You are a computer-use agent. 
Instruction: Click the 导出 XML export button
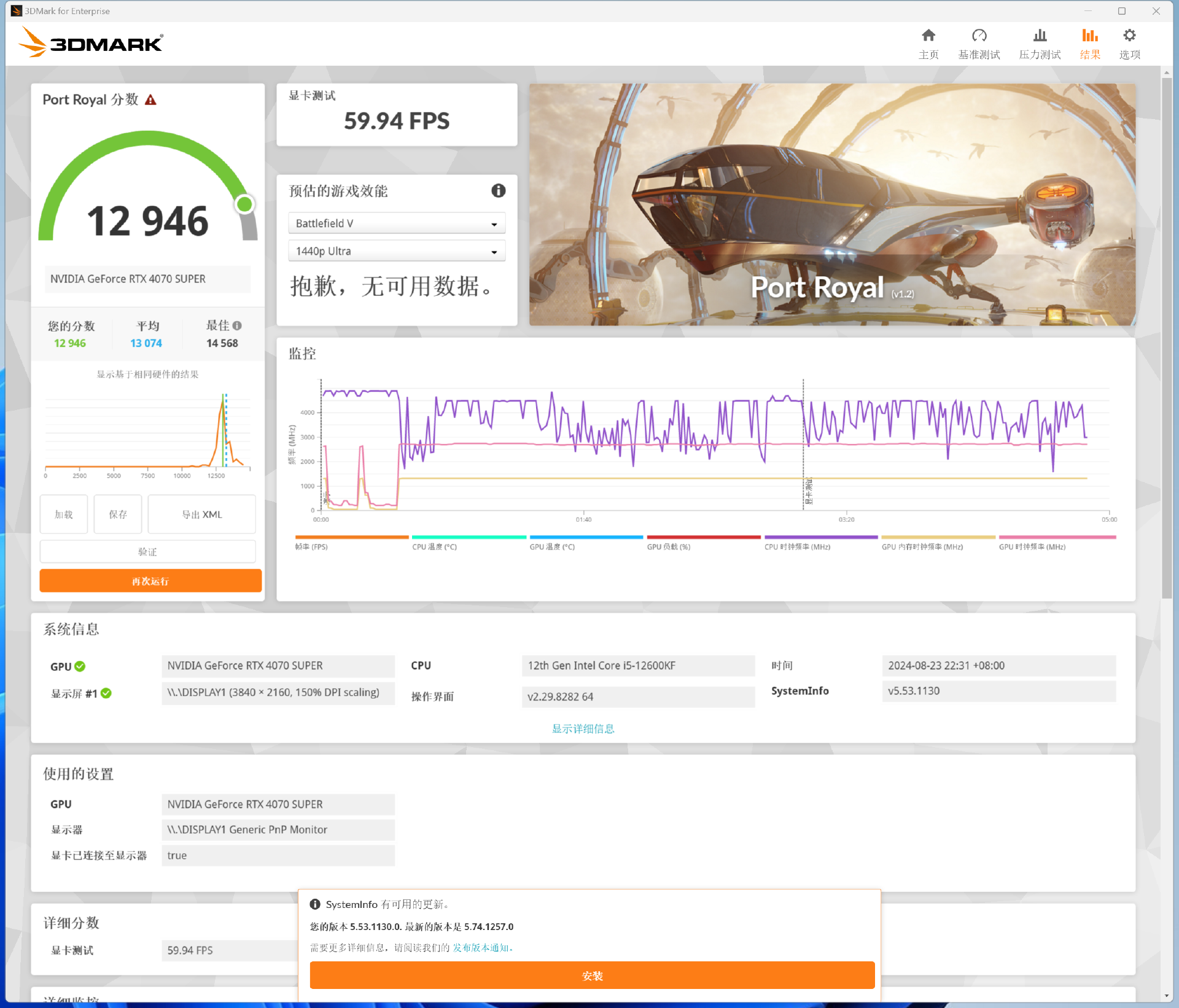202,514
